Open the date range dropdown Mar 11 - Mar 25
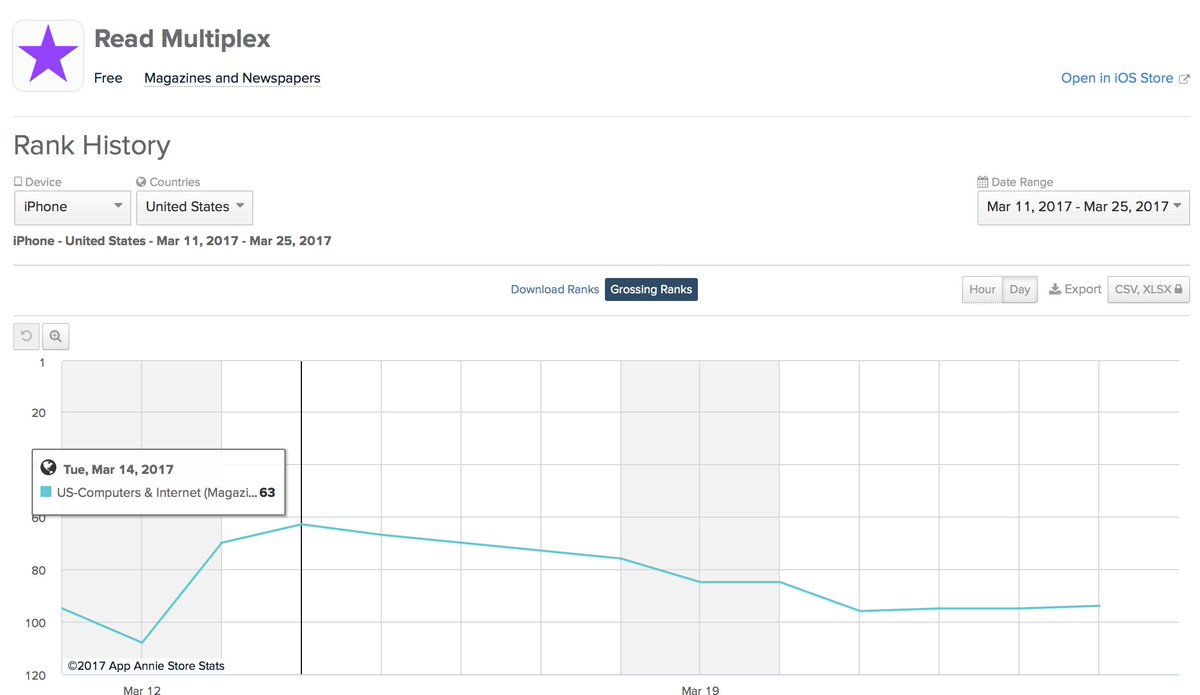This screenshot has width=1200, height=695. click(1083, 207)
